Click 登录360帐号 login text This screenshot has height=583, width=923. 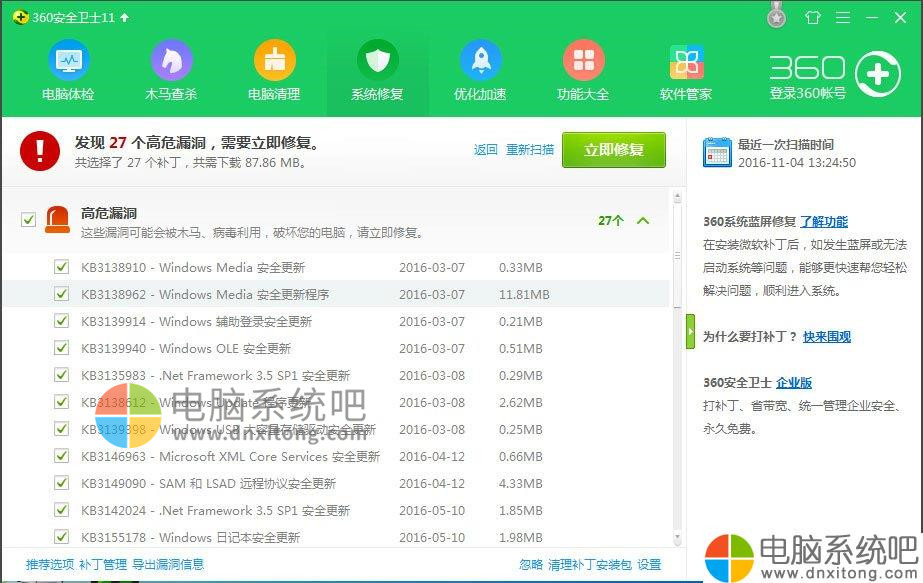click(x=808, y=93)
